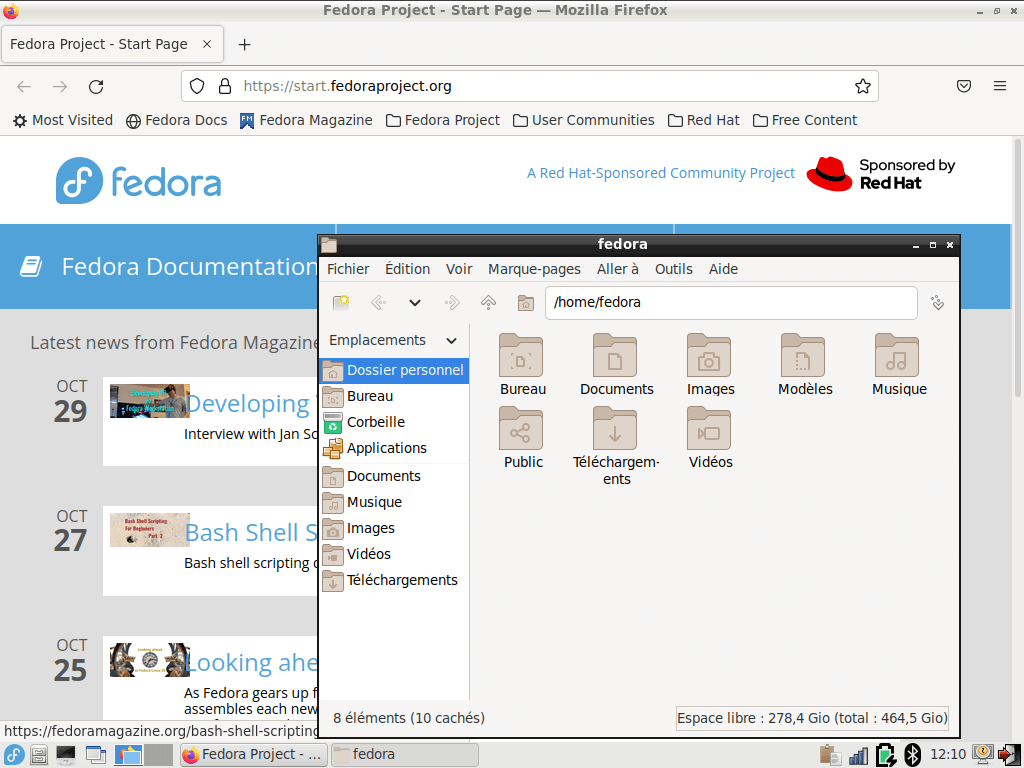This screenshot has height=768, width=1024.
Task: Open Applications in the sidebar
Action: click(x=394, y=449)
